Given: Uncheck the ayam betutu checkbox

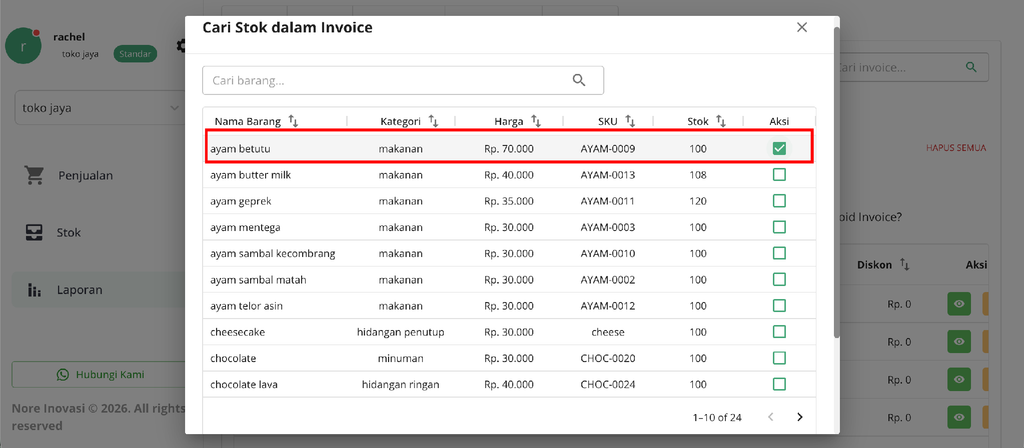Looking at the screenshot, I should point(779,149).
